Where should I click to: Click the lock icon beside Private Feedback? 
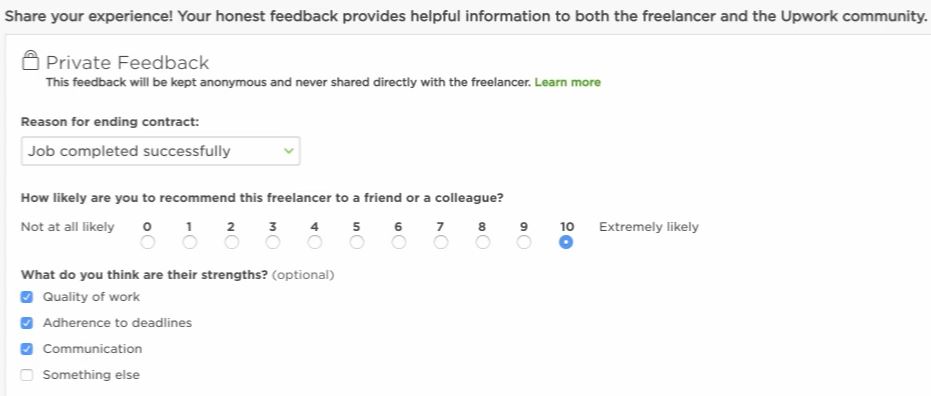30,61
